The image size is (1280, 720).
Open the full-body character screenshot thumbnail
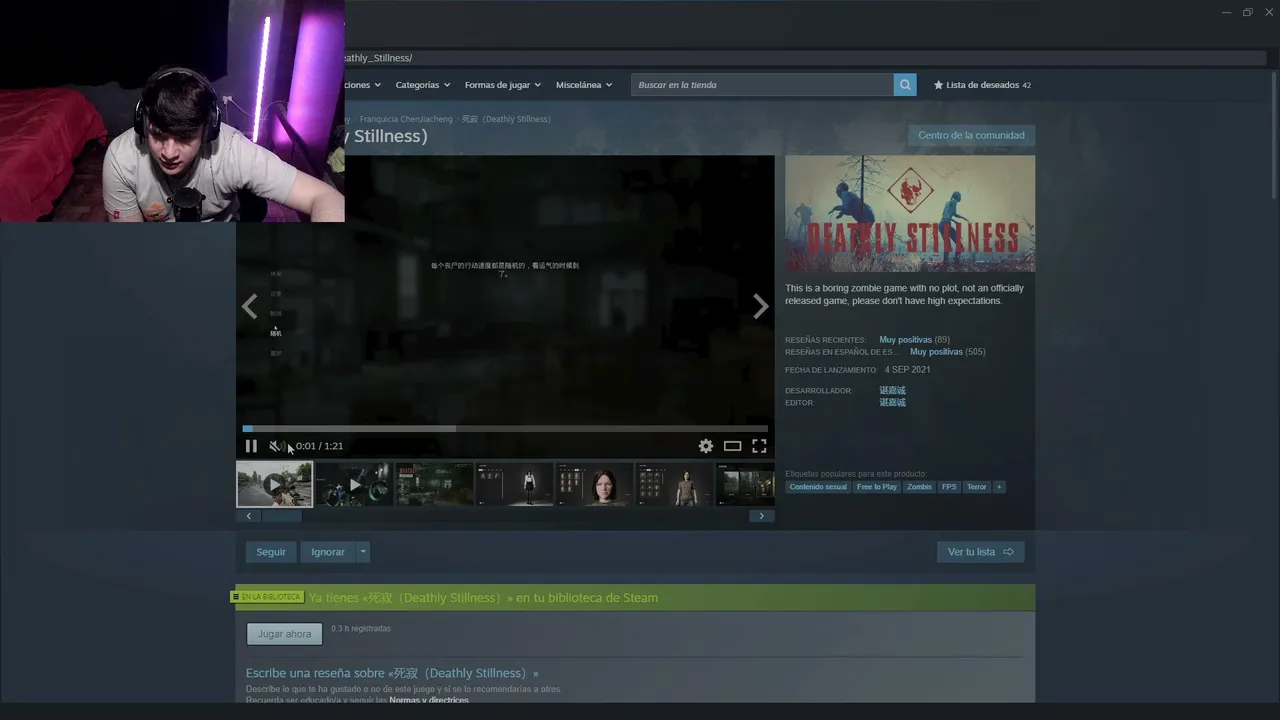[514, 484]
